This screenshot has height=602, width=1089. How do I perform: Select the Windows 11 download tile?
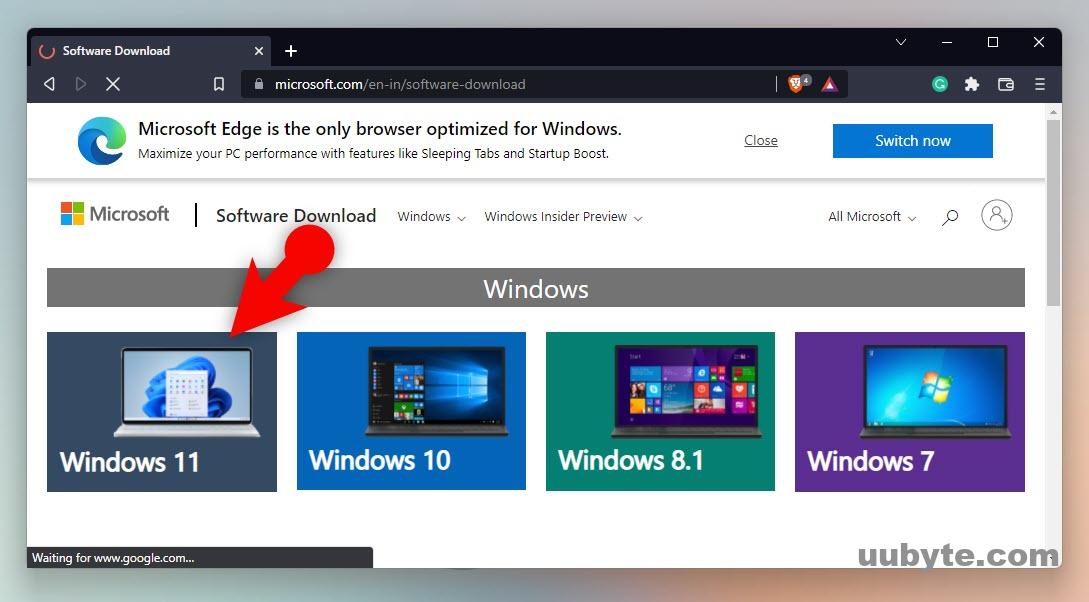[161, 411]
